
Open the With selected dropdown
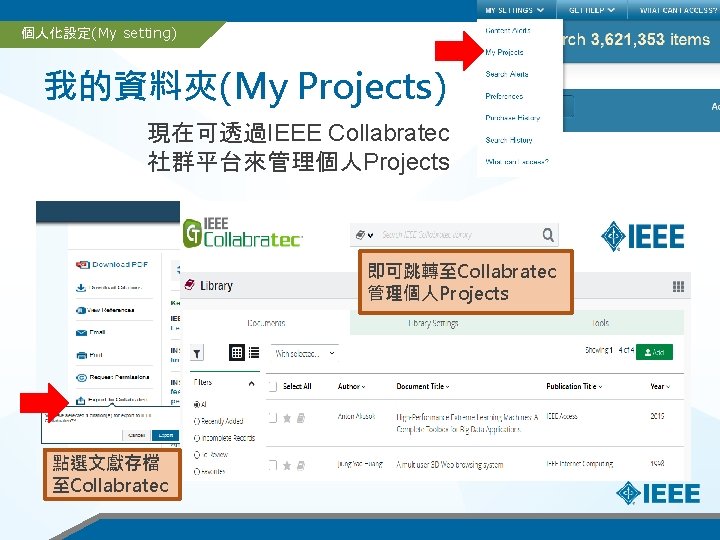(x=304, y=354)
